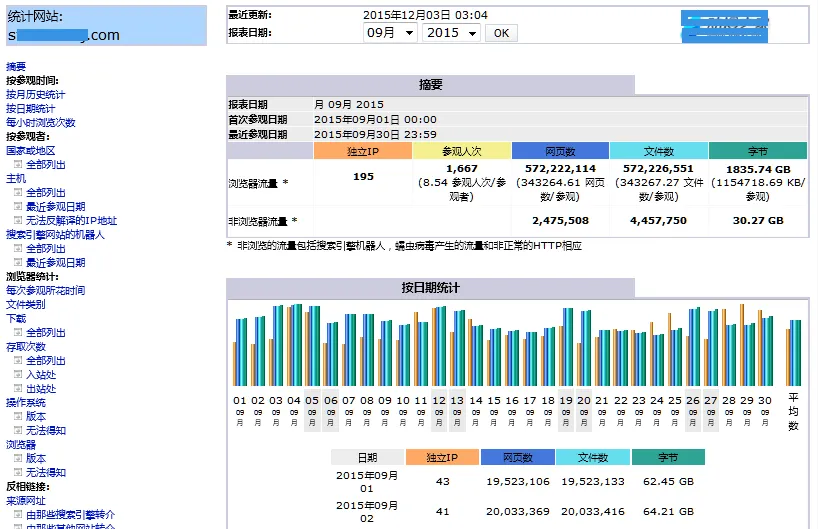The height and width of the screenshot is (529, 818).
Task: Click page icon beside 全部列出 under 下载
Action: click(x=18, y=332)
